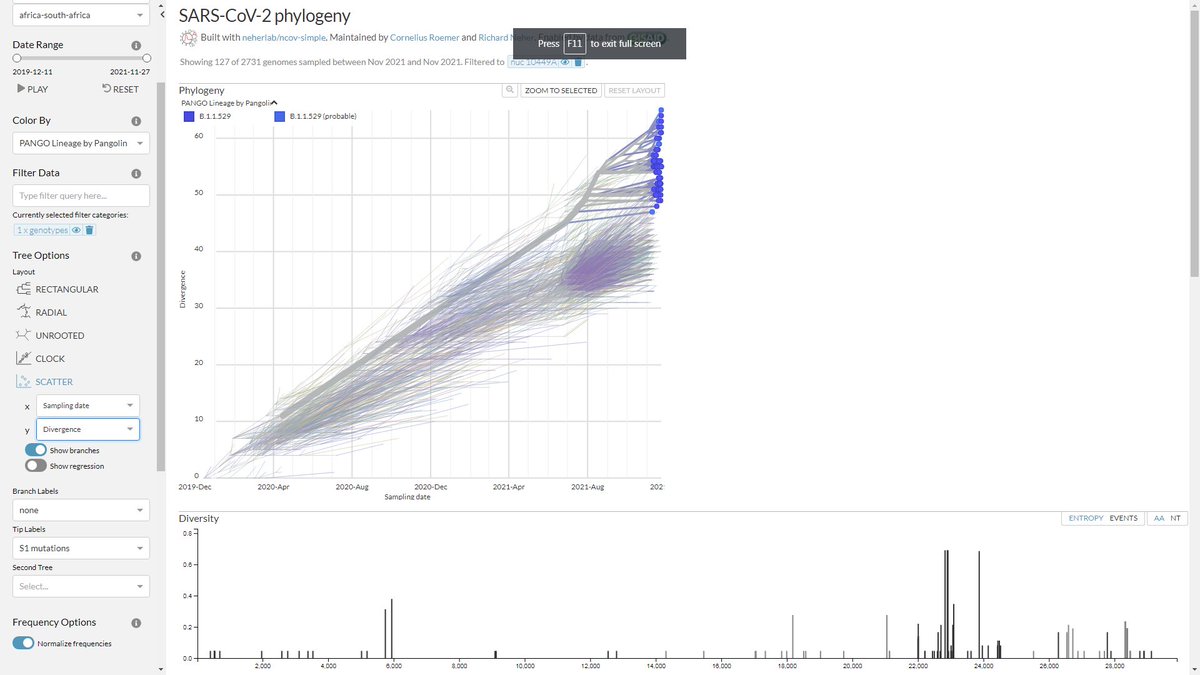
Task: Switch diversity panel to EVENTS
Action: (x=1123, y=518)
